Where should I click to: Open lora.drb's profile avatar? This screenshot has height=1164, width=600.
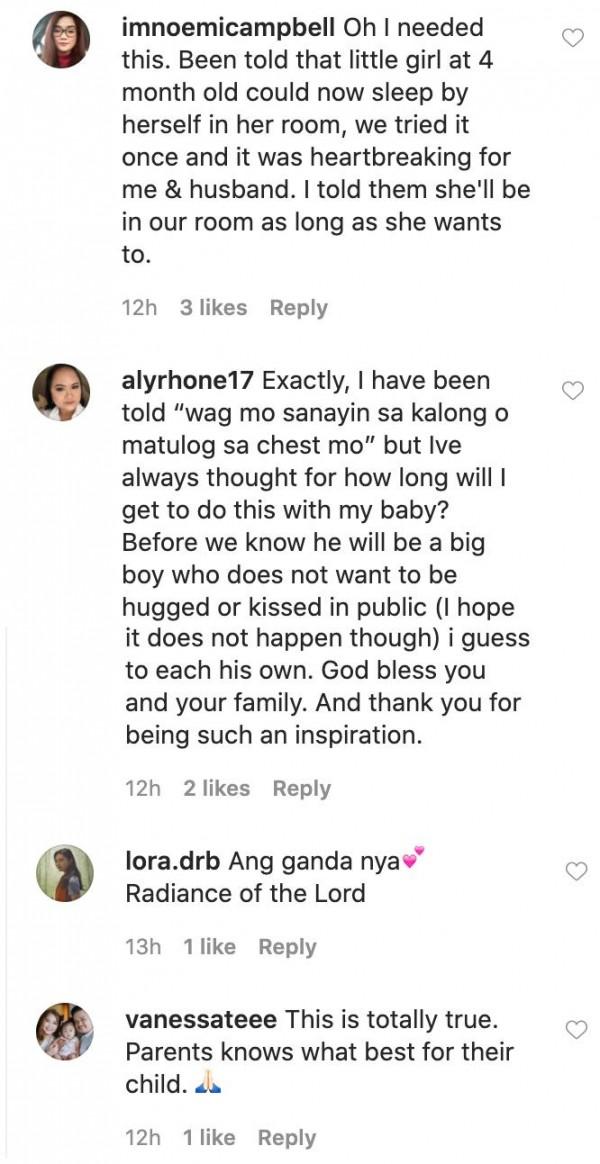(65, 873)
